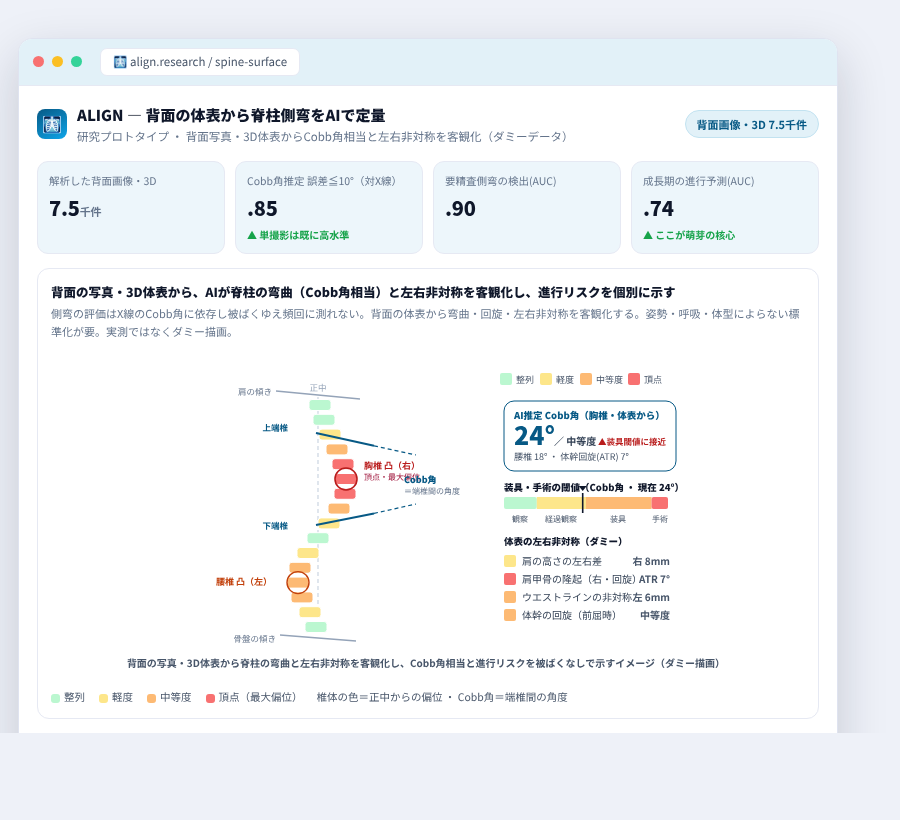900x820 pixels.
Task: Click the yellow 経過観察 segment of the threshold bar
Action: [560, 503]
